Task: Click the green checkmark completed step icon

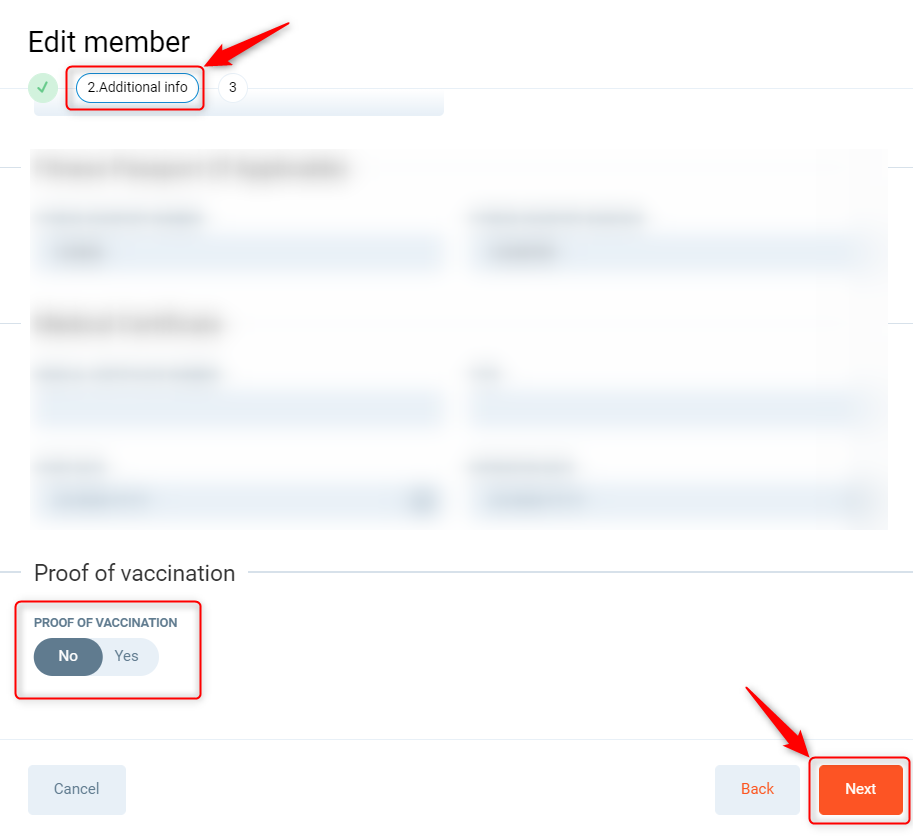Action: [x=42, y=88]
